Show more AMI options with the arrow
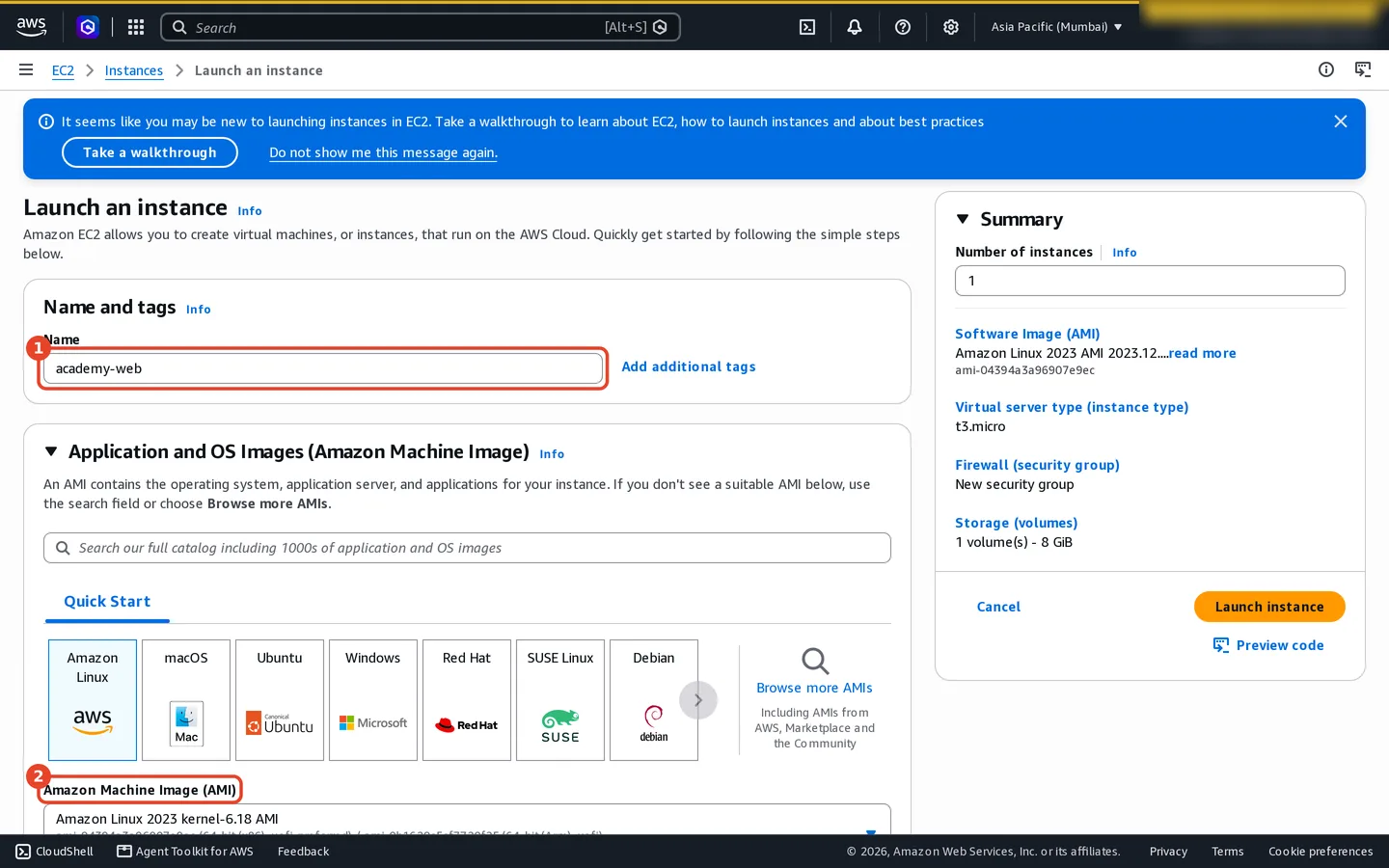This screenshot has width=1389, height=868. click(698, 700)
